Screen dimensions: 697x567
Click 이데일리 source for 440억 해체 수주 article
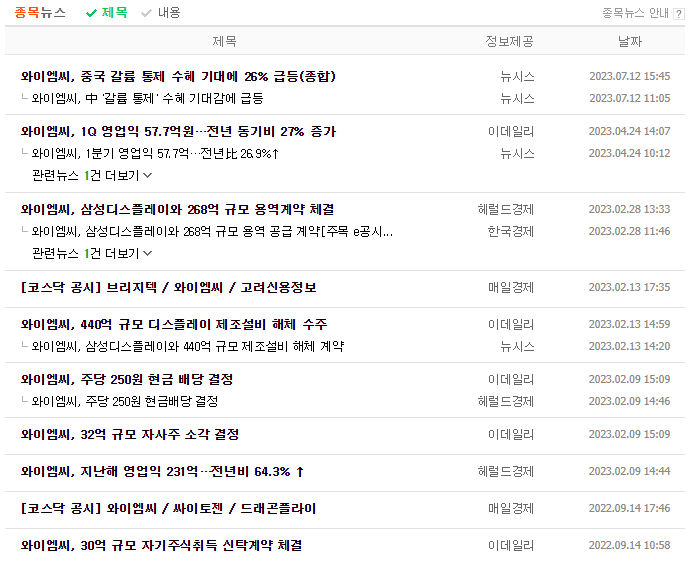click(511, 324)
